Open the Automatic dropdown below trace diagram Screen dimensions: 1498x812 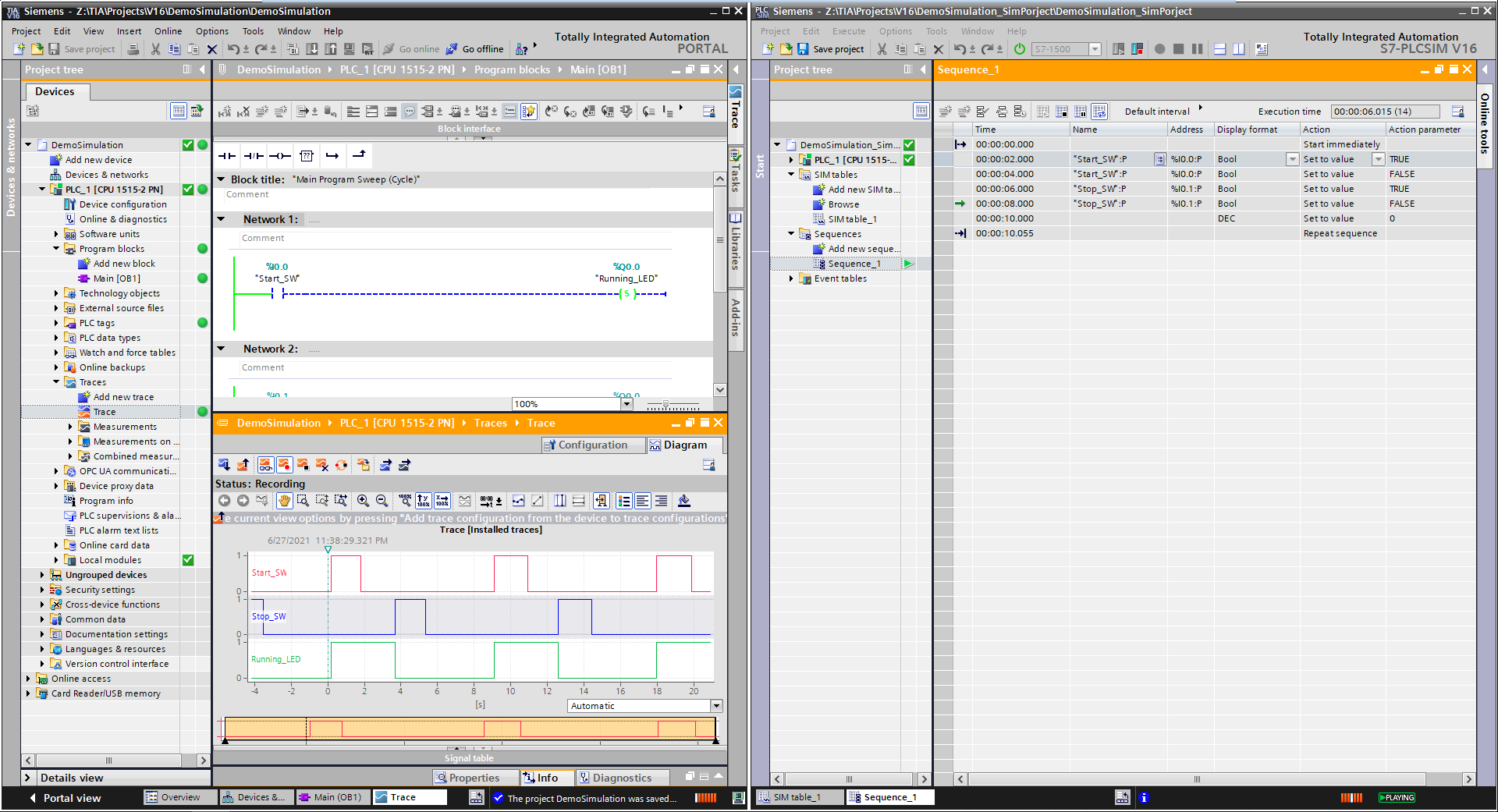716,706
